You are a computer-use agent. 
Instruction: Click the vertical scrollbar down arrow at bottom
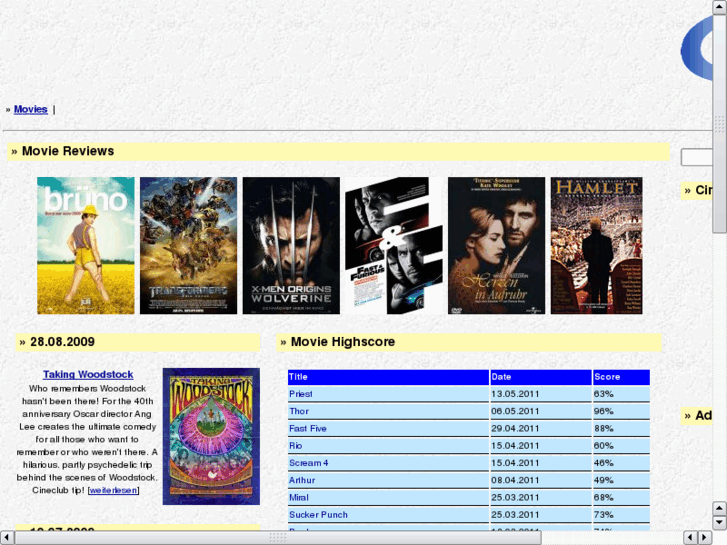pyautogui.click(x=719, y=523)
